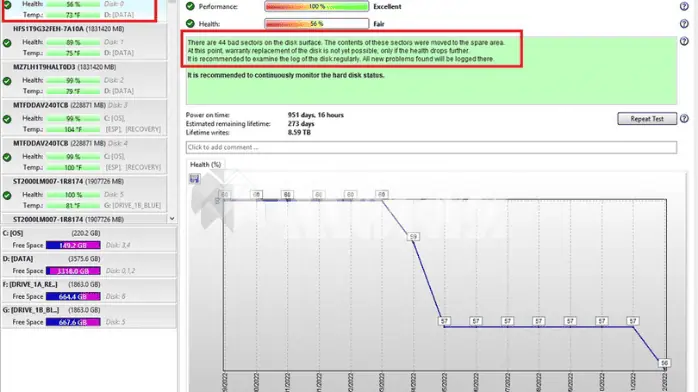Screen dimensions: 698x392
Task: Click the 79 °F temperature bar of Disk 2
Action: [x=73, y=91]
